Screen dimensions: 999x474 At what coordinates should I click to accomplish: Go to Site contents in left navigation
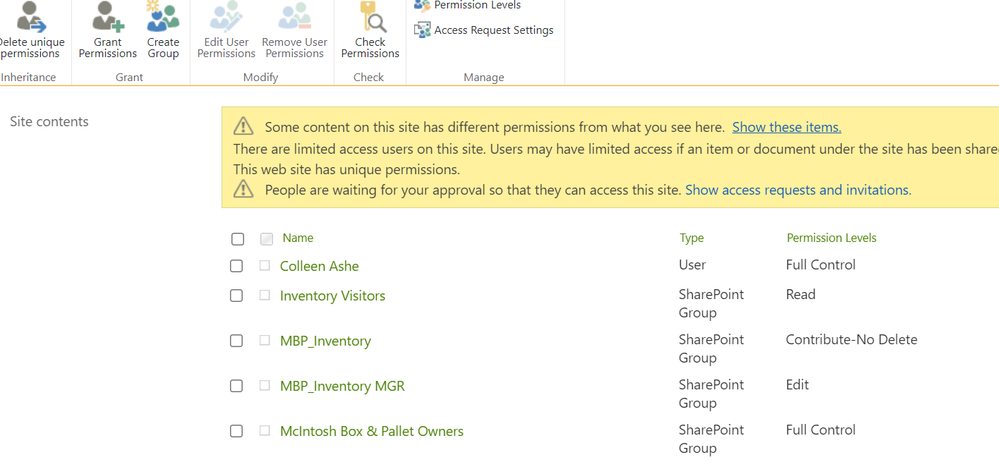point(49,121)
